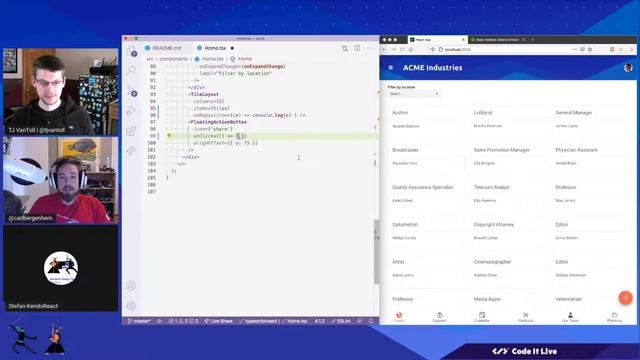Viewport: 640px width, 360px height.
Task: Open Run and Debug view in VS Code
Action: point(131,111)
